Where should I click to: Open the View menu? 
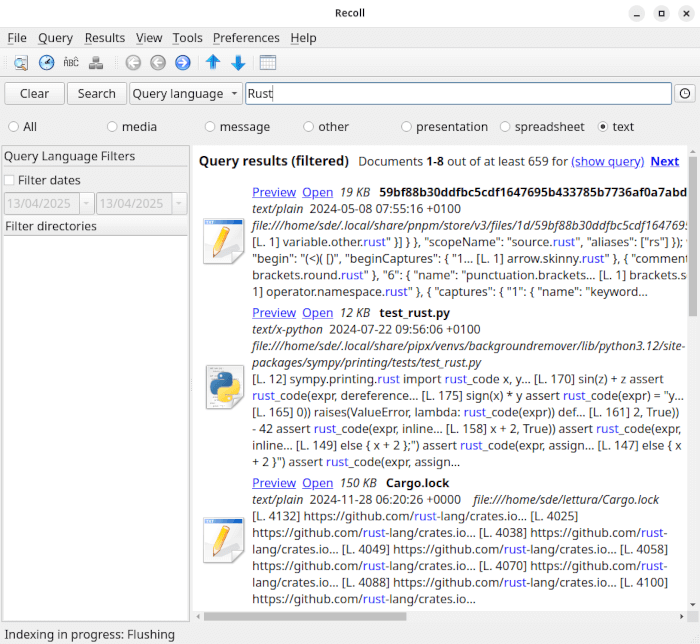149,38
